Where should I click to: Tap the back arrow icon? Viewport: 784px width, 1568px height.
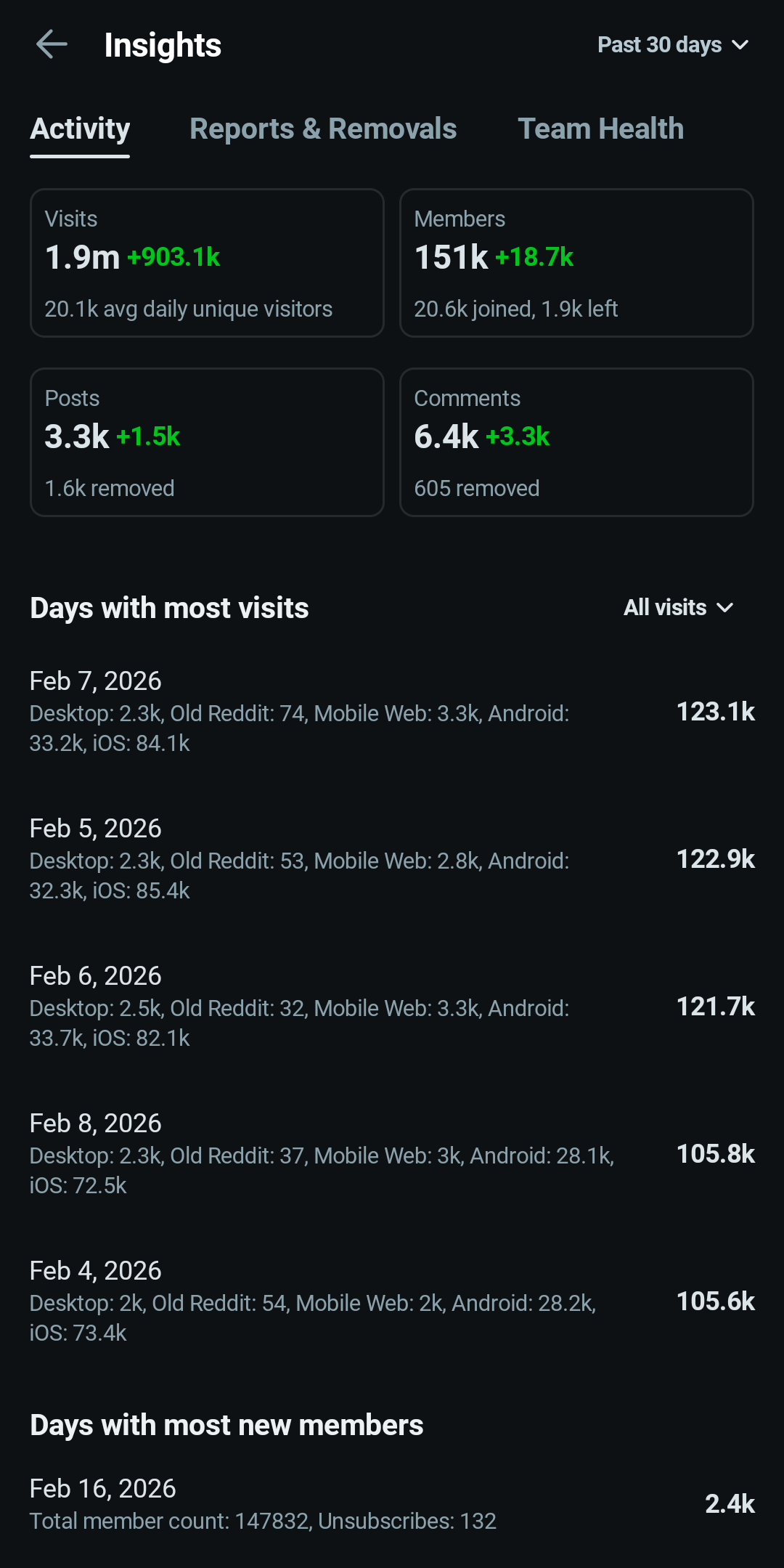52,44
